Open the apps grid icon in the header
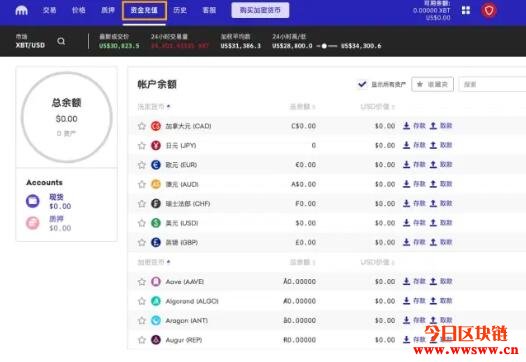The image size is (526, 362). click(466, 10)
